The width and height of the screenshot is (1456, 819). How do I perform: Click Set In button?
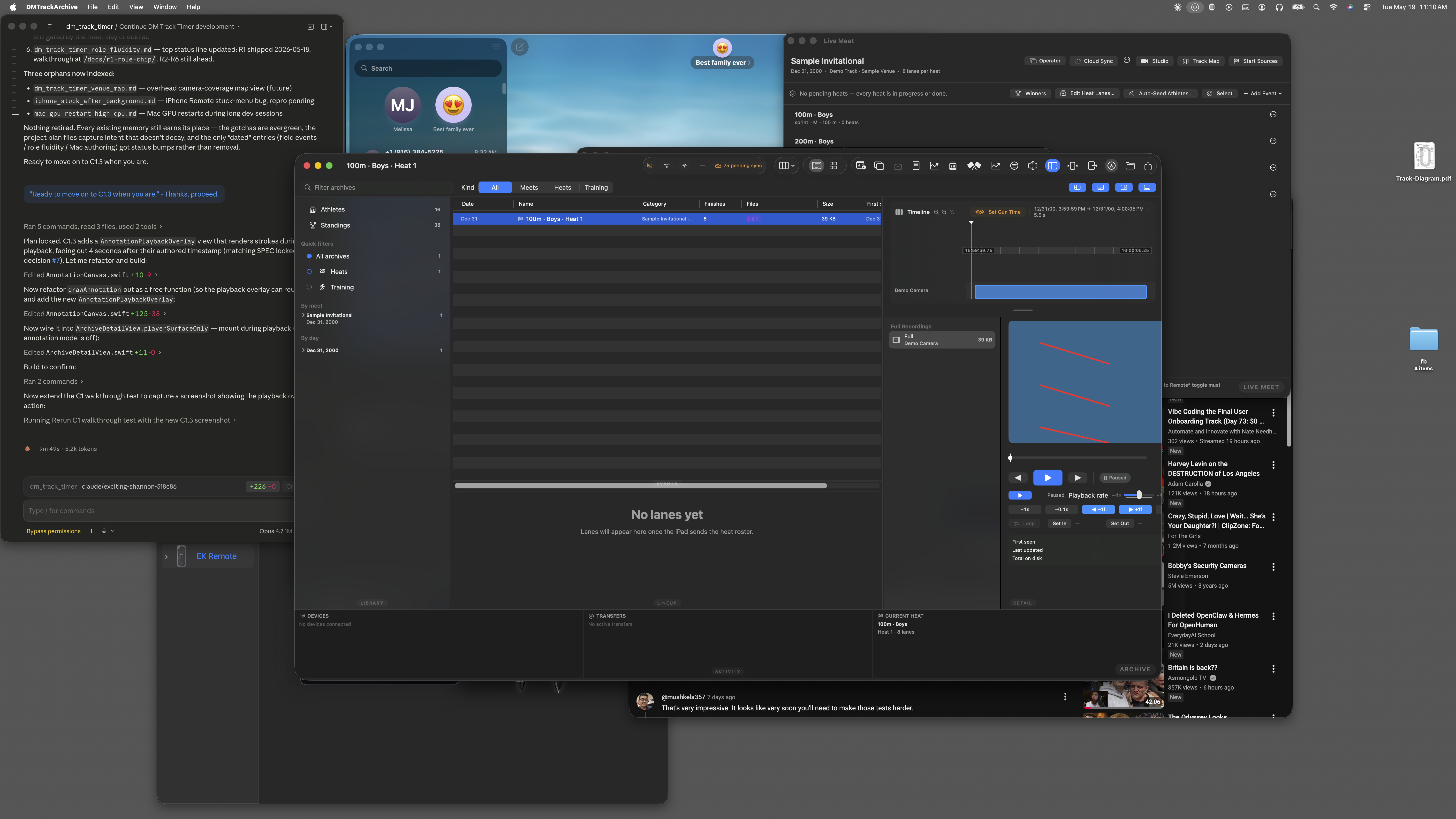[1059, 523]
